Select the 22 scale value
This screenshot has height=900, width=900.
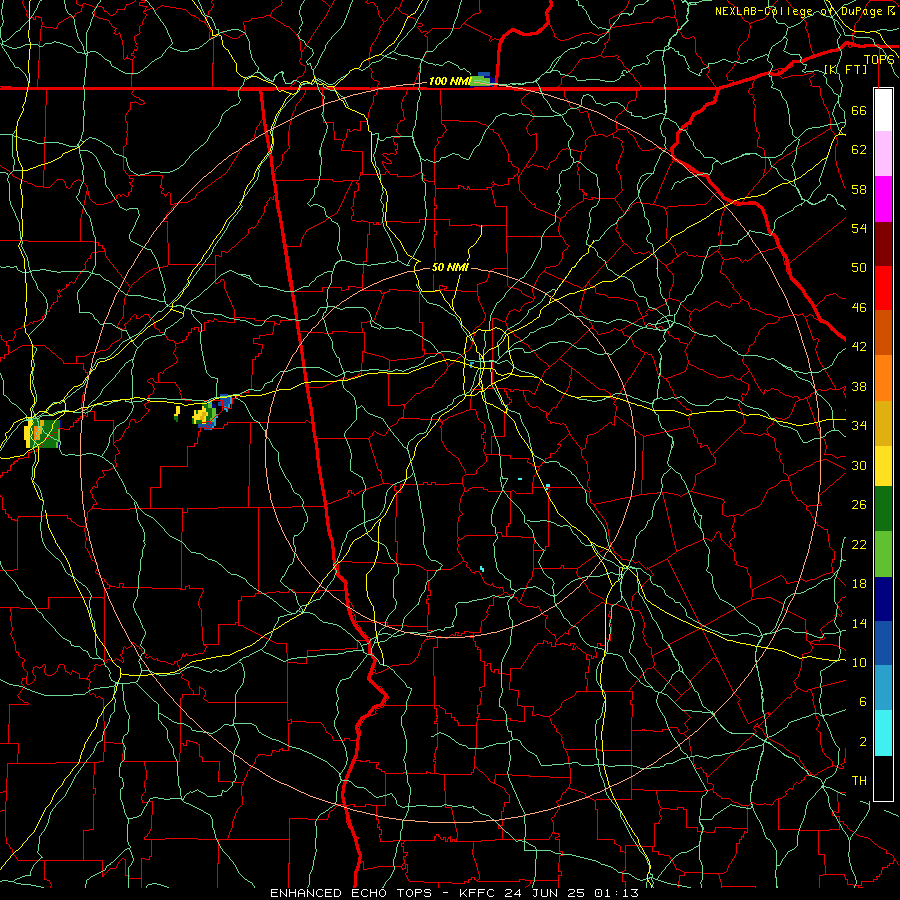coord(859,544)
